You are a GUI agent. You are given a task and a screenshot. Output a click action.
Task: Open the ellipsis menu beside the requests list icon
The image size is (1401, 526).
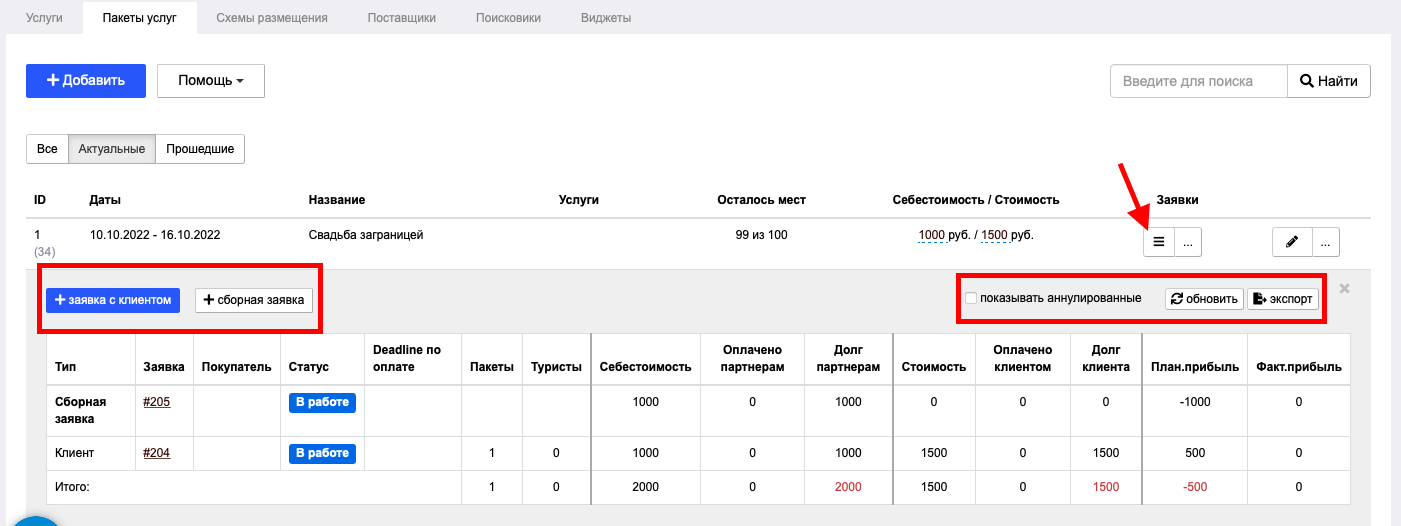[x=1187, y=242]
